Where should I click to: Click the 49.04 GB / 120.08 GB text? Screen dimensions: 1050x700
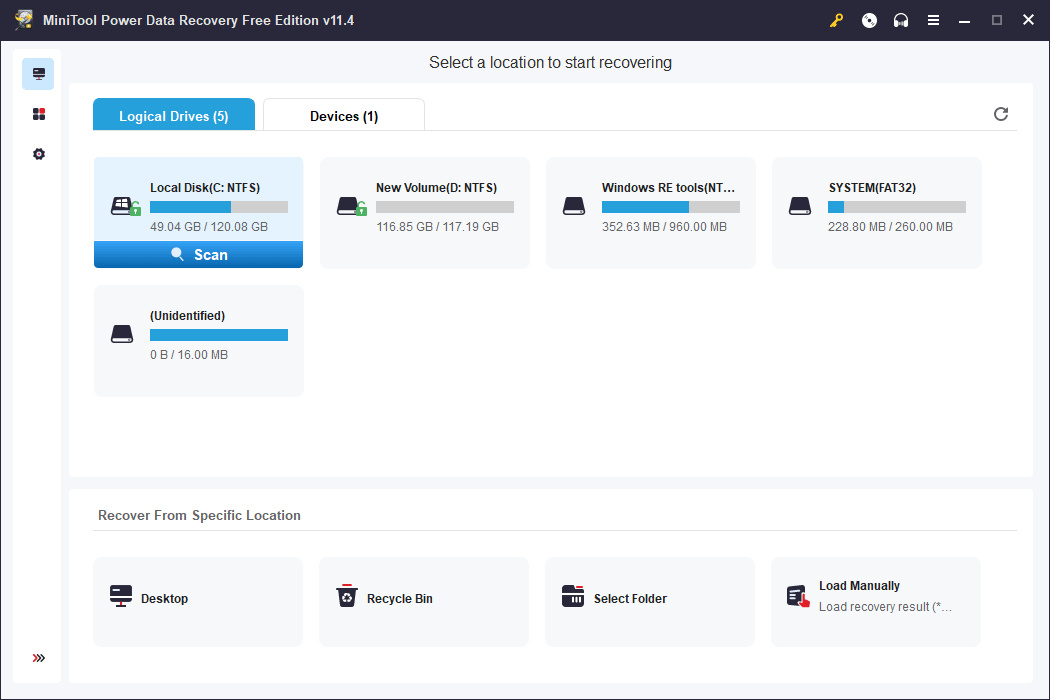tap(209, 226)
